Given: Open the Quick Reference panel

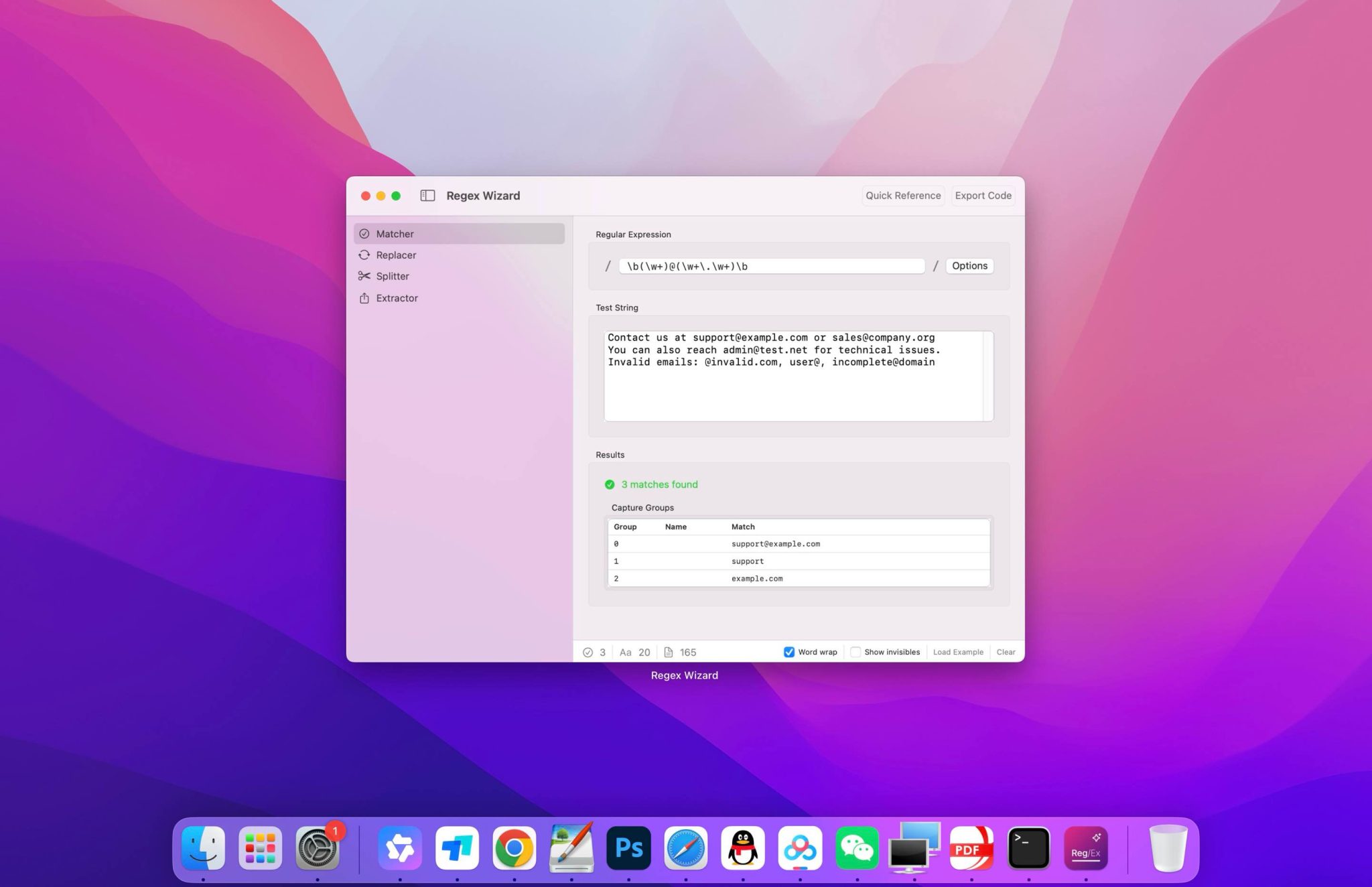Looking at the screenshot, I should tap(903, 196).
